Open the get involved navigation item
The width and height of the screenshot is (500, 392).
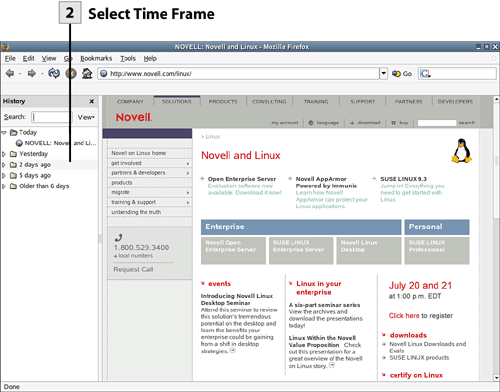point(150,163)
